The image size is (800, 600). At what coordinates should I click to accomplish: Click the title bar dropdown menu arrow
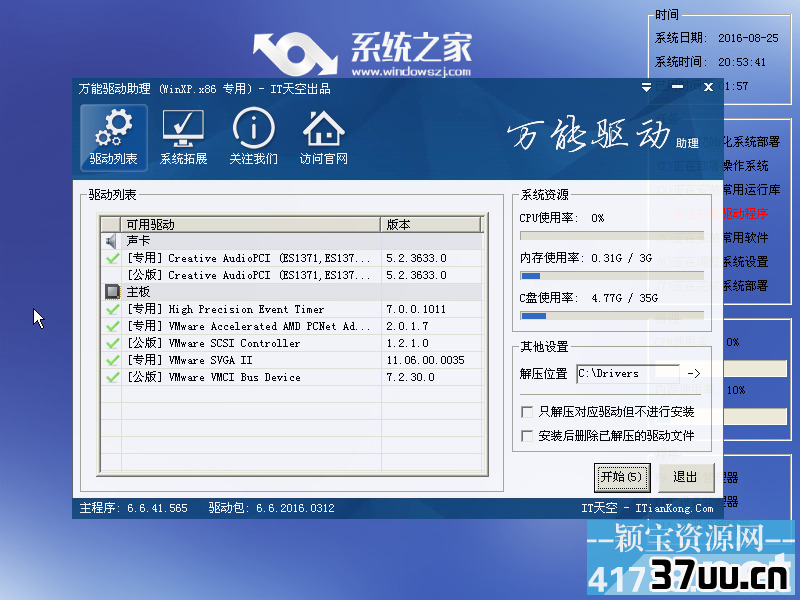[646, 88]
